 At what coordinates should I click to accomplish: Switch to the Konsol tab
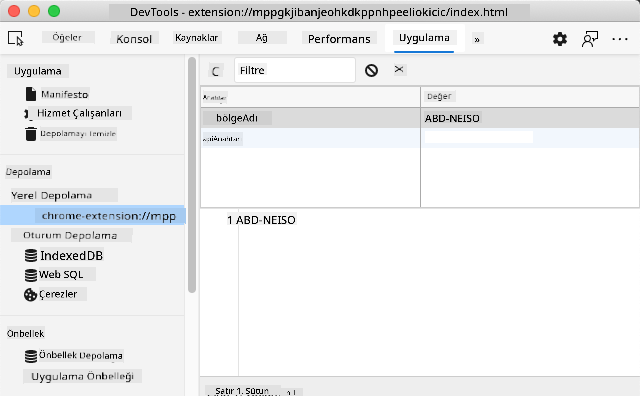click(134, 39)
